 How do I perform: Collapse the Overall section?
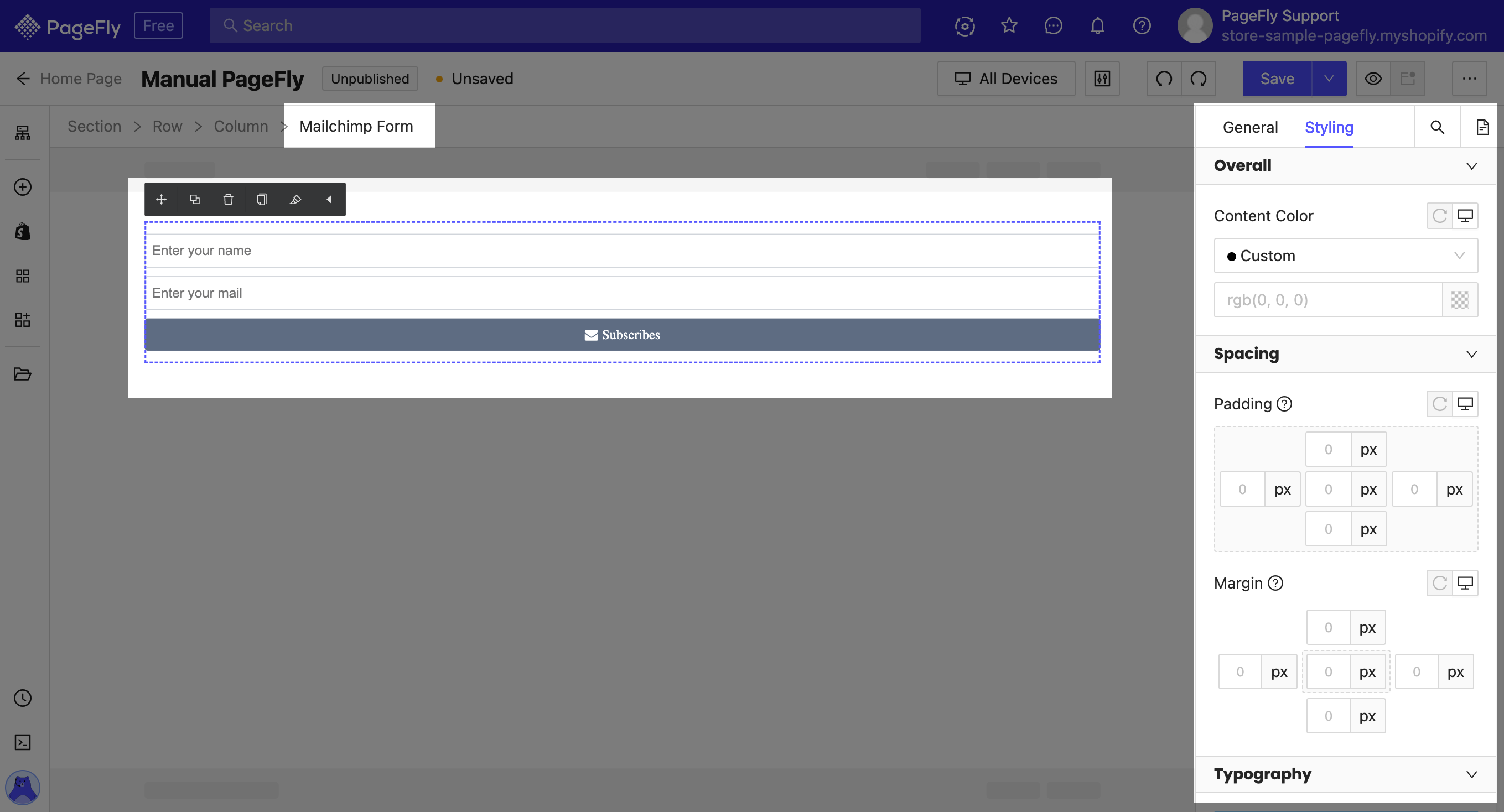pyautogui.click(x=1346, y=166)
